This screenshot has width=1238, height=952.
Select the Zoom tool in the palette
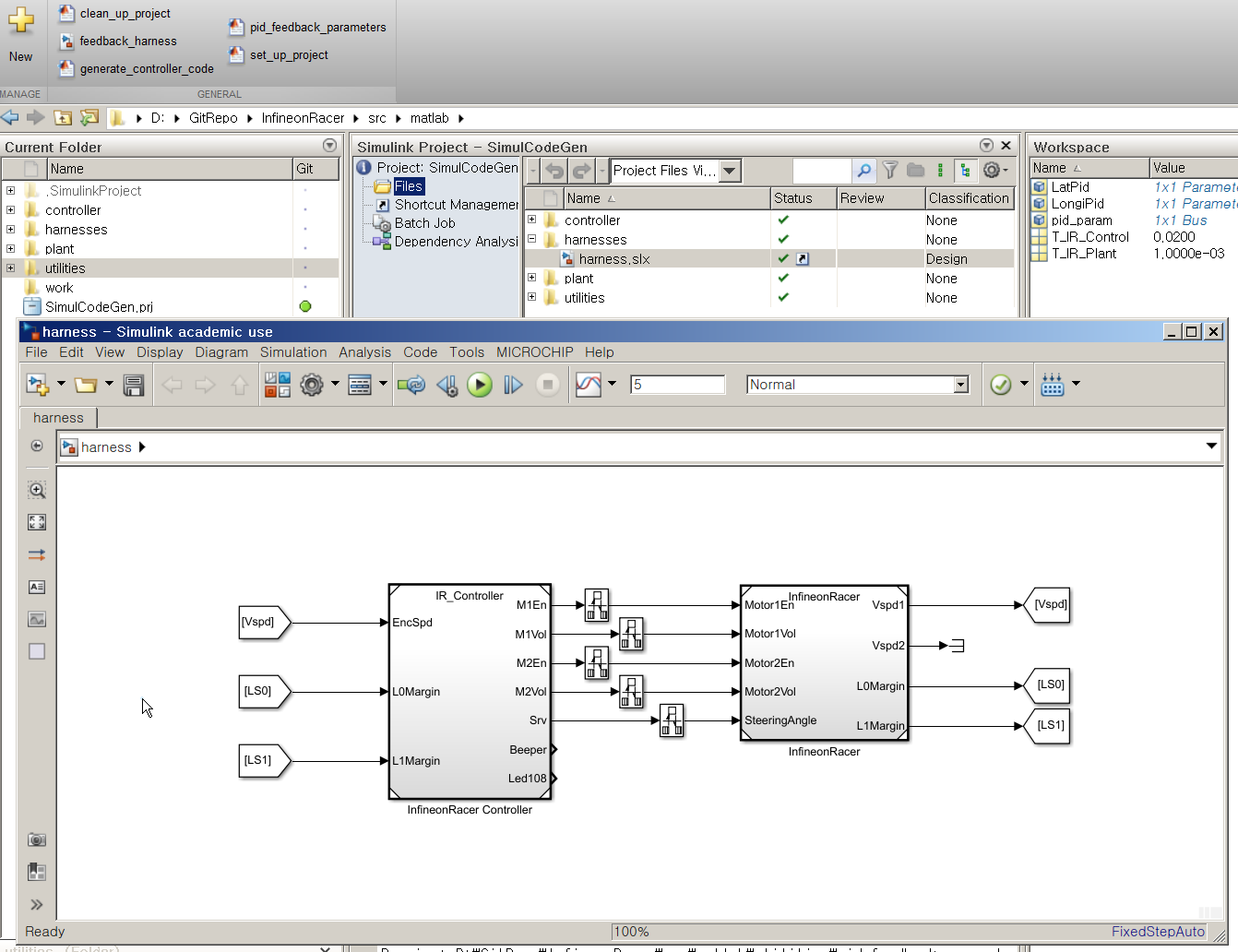(37, 490)
